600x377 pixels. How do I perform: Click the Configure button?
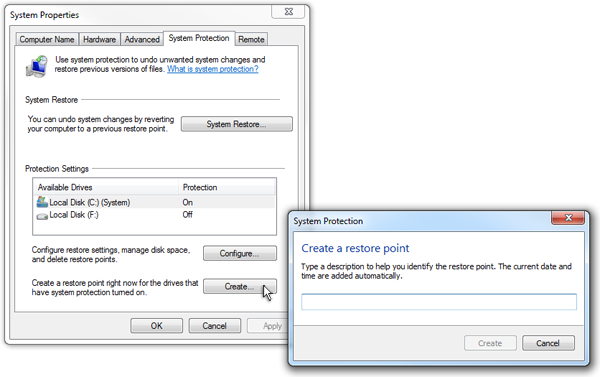tap(240, 253)
